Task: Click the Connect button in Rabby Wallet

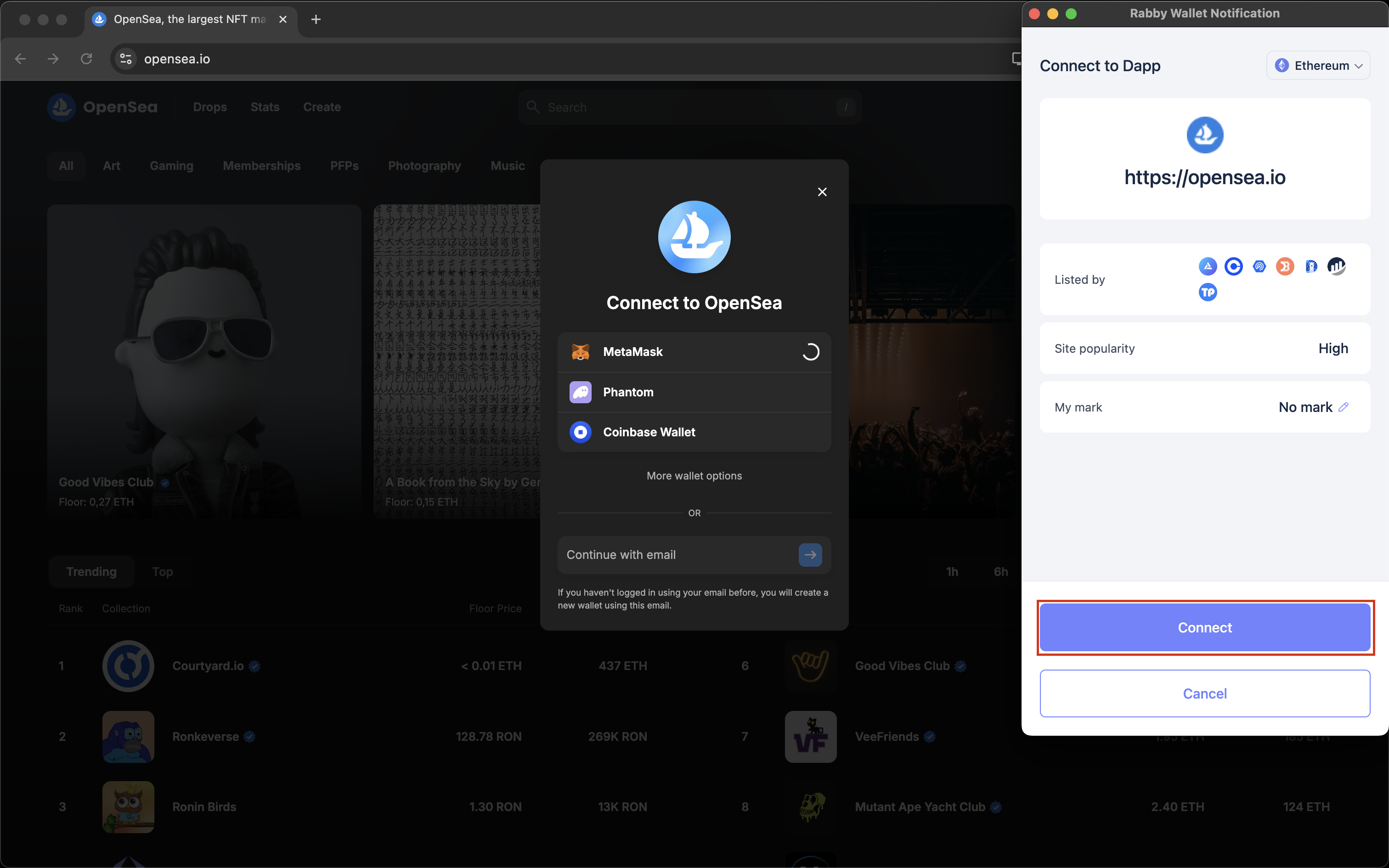Action: 1205,627
